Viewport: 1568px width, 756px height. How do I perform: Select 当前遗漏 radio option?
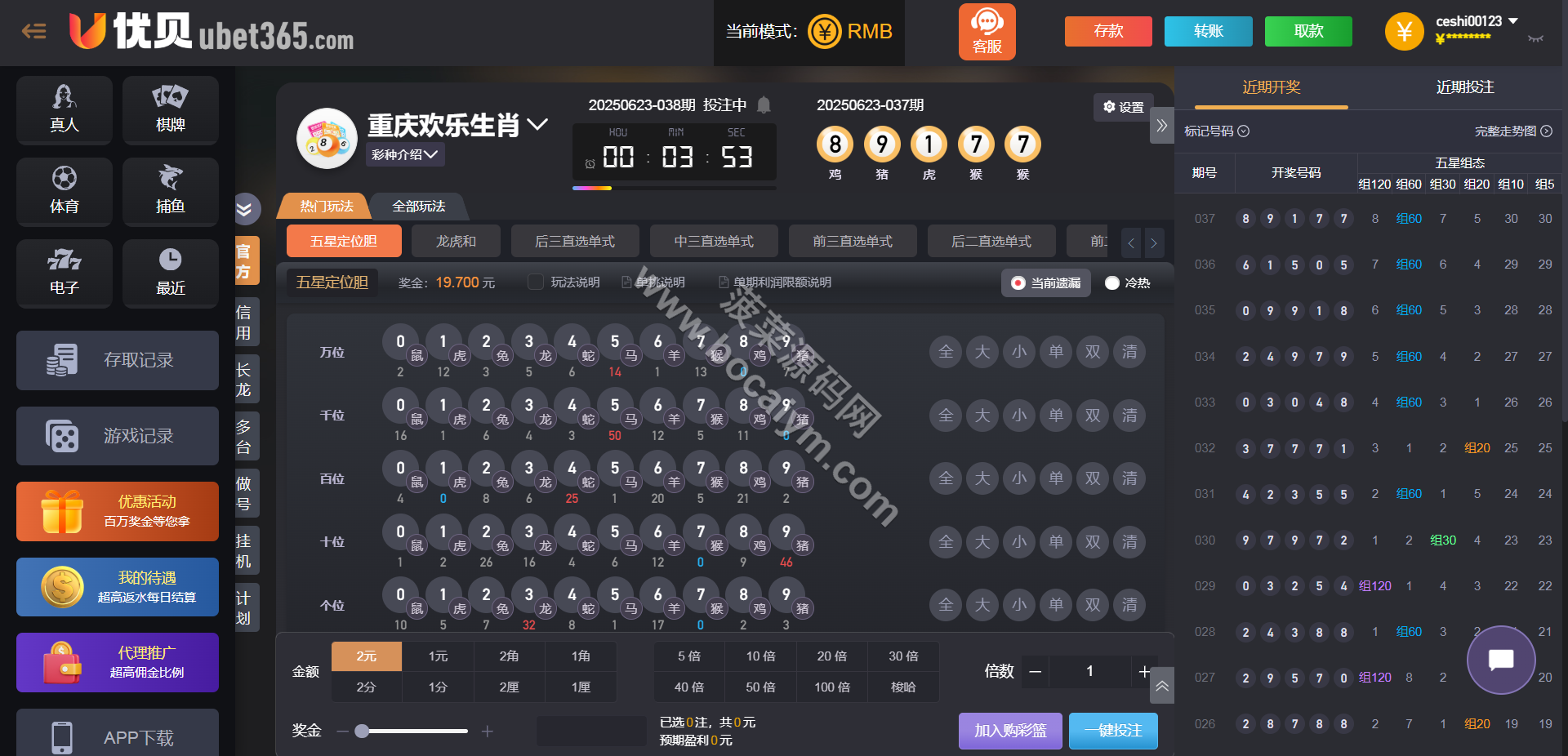(x=1045, y=282)
